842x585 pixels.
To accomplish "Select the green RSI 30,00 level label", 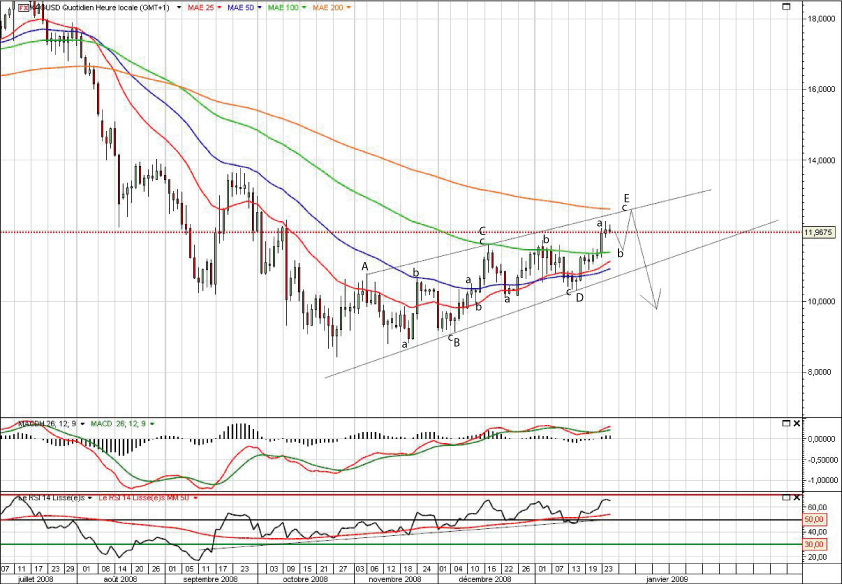I will (815, 544).
